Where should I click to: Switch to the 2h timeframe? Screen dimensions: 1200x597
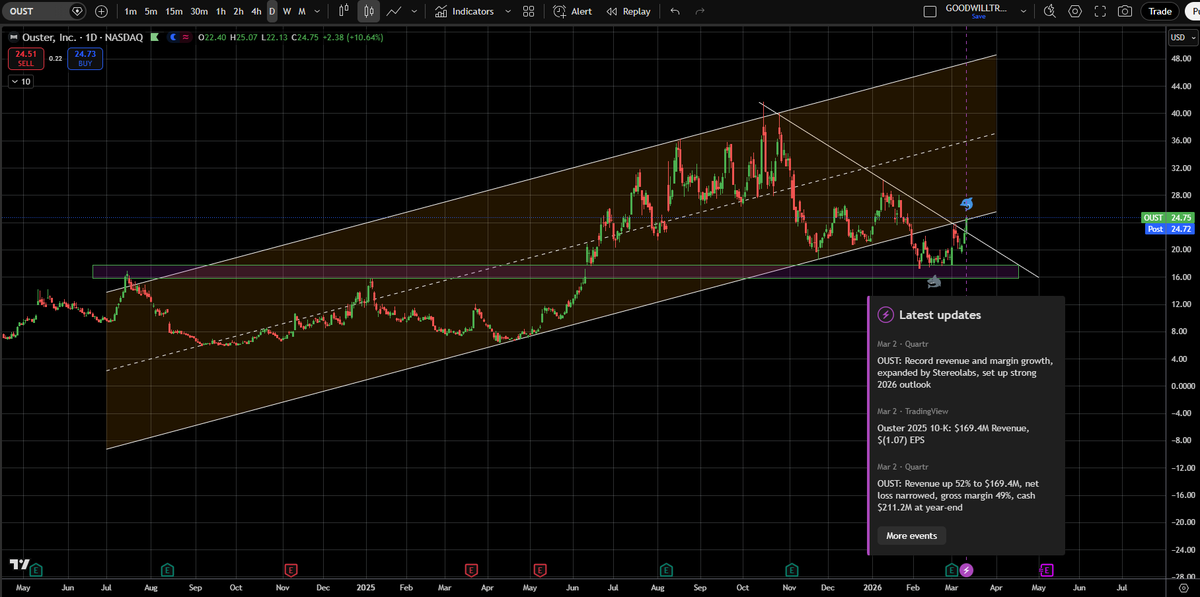click(238, 11)
